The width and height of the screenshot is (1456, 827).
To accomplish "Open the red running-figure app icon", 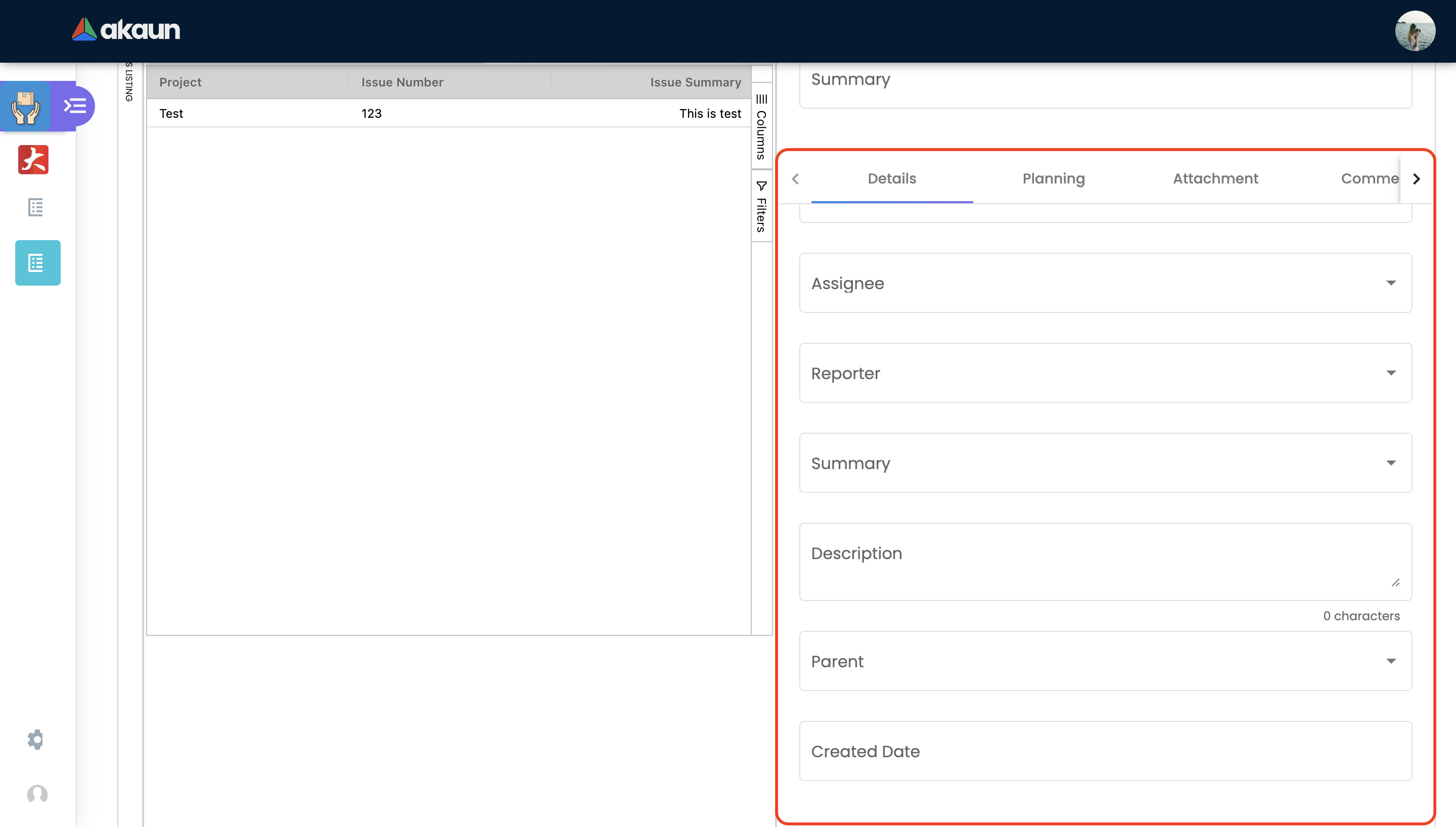I will pyautogui.click(x=33, y=160).
